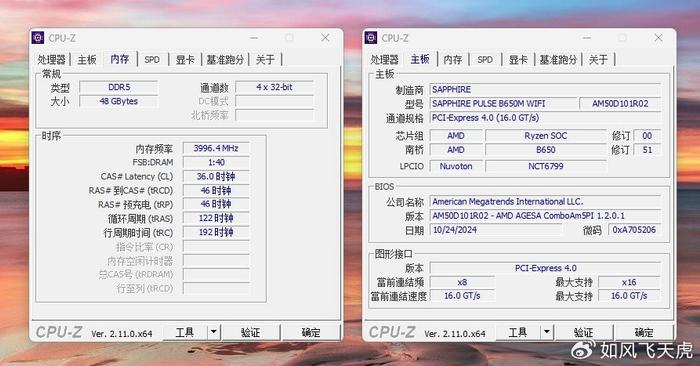Viewport: 700px width, 366px height.
Task: Open the 工具 dropdown arrow in right window
Action: [x=547, y=332]
